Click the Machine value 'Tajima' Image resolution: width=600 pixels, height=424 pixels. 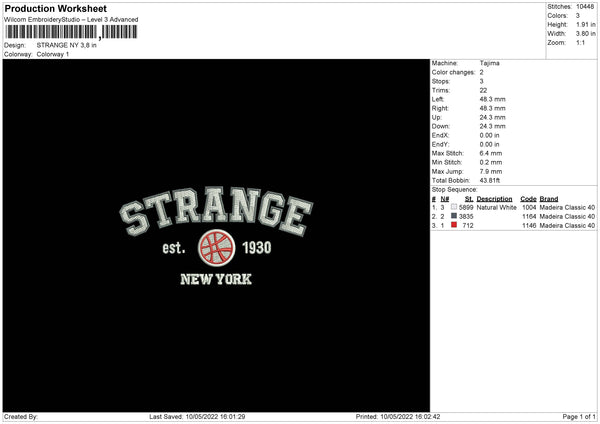(x=489, y=63)
